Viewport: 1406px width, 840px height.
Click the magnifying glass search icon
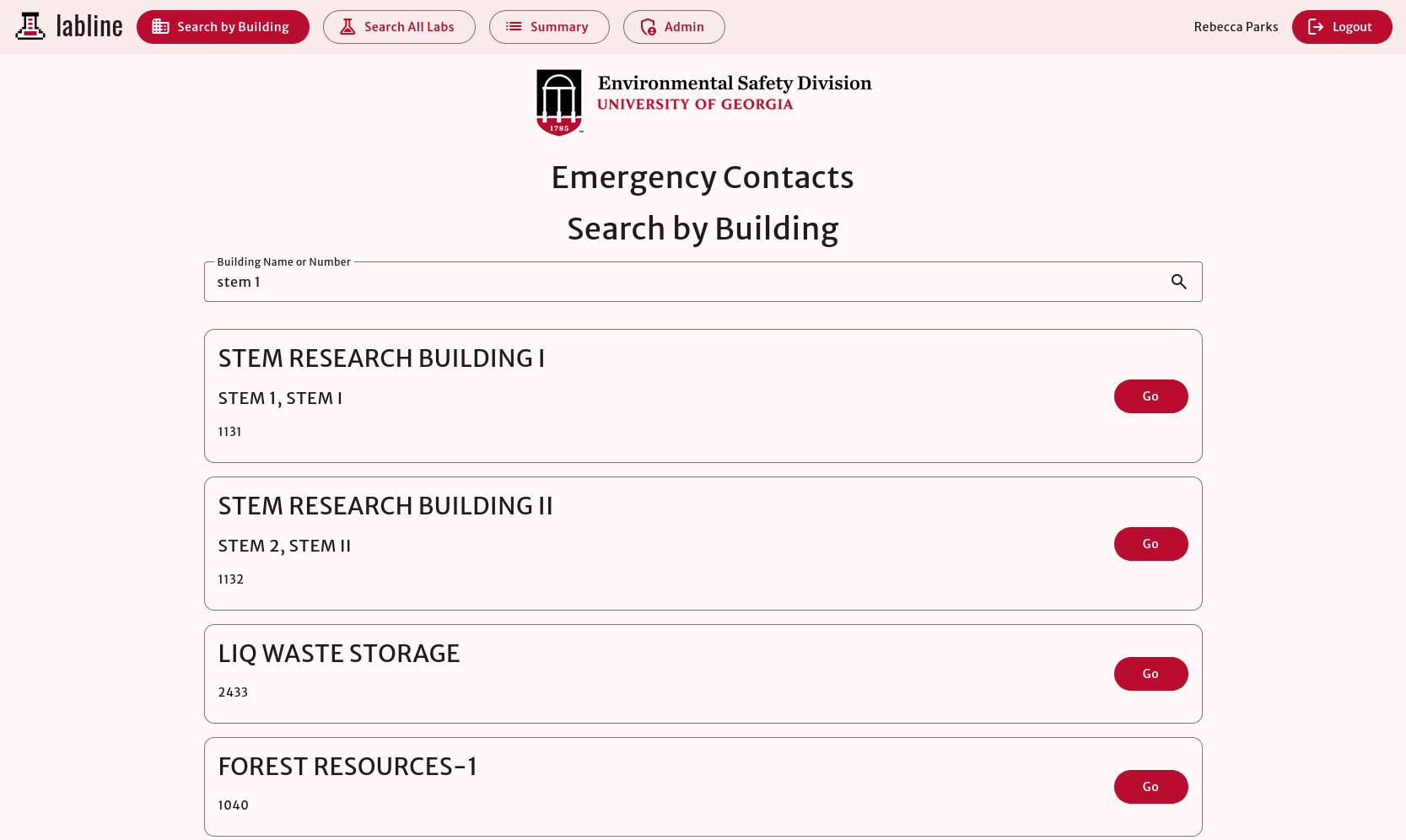(1178, 282)
